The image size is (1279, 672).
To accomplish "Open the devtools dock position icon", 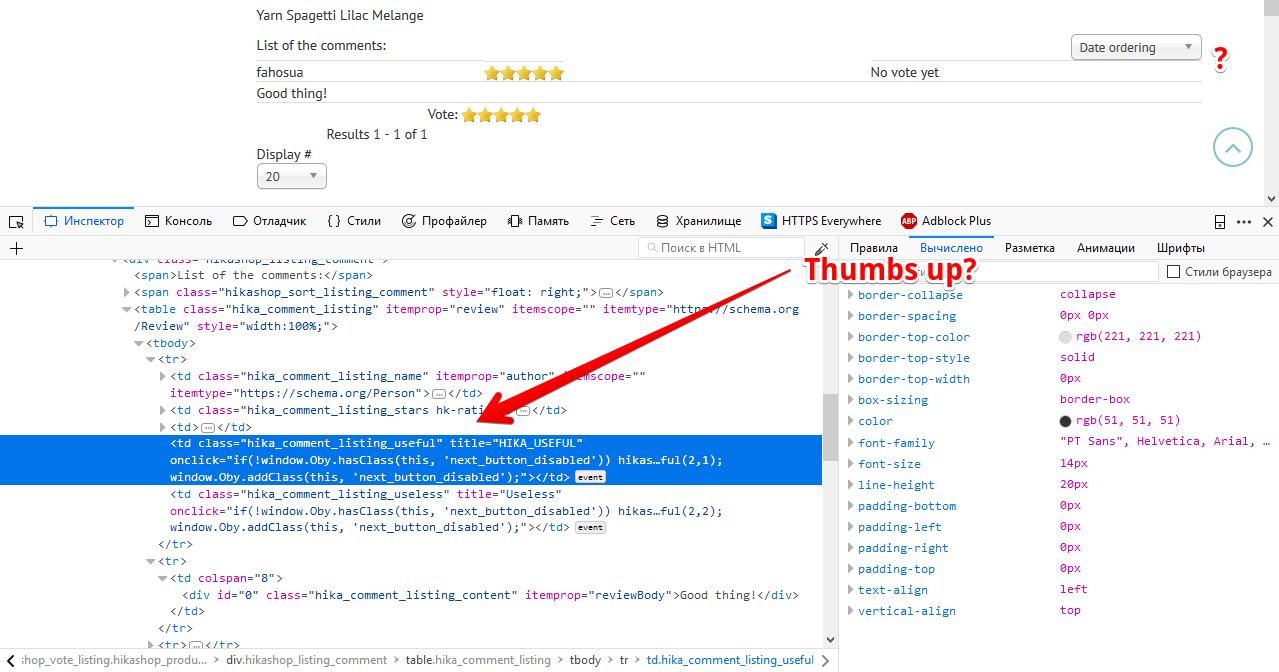I will (x=1220, y=222).
